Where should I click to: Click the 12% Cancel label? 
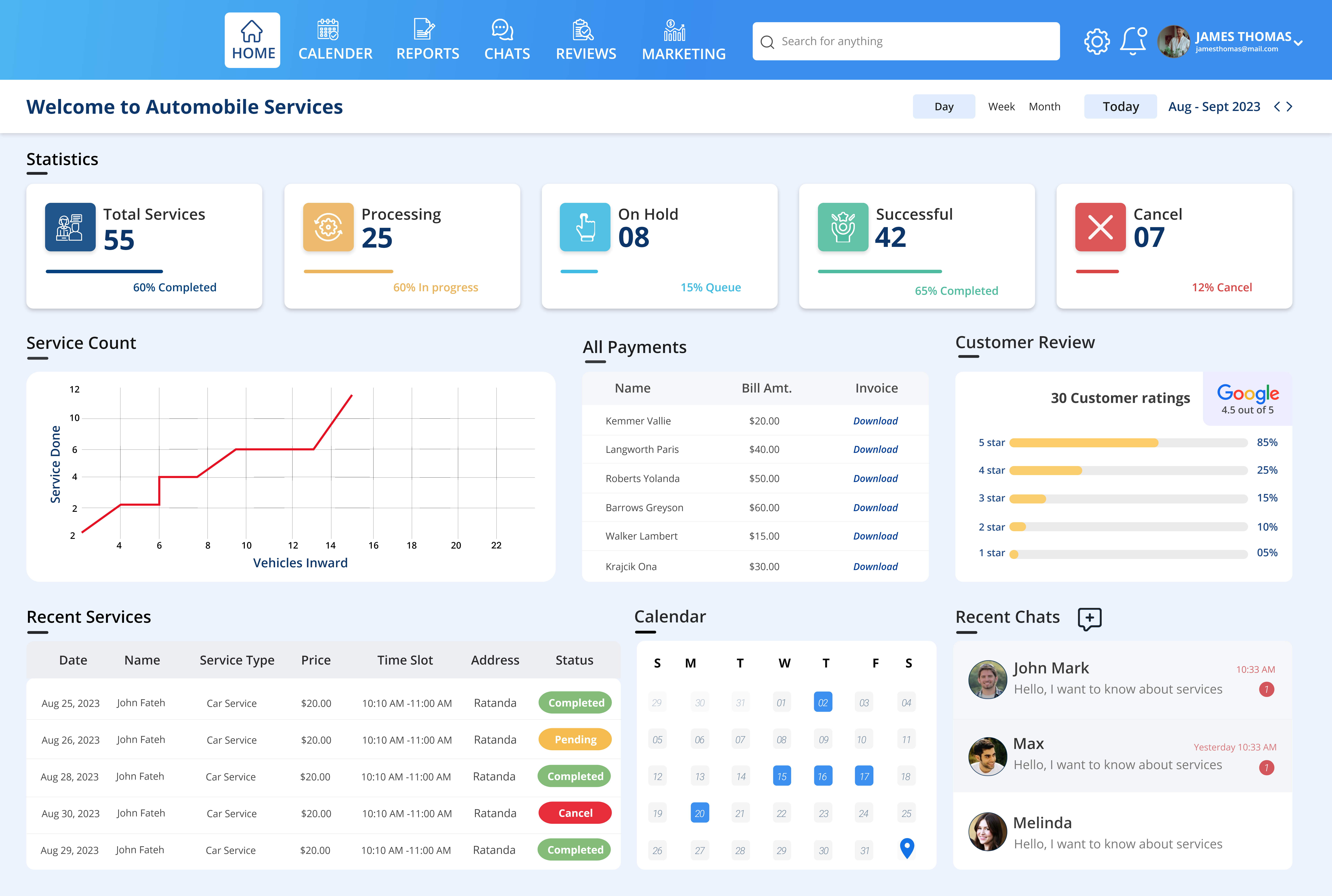1222,287
